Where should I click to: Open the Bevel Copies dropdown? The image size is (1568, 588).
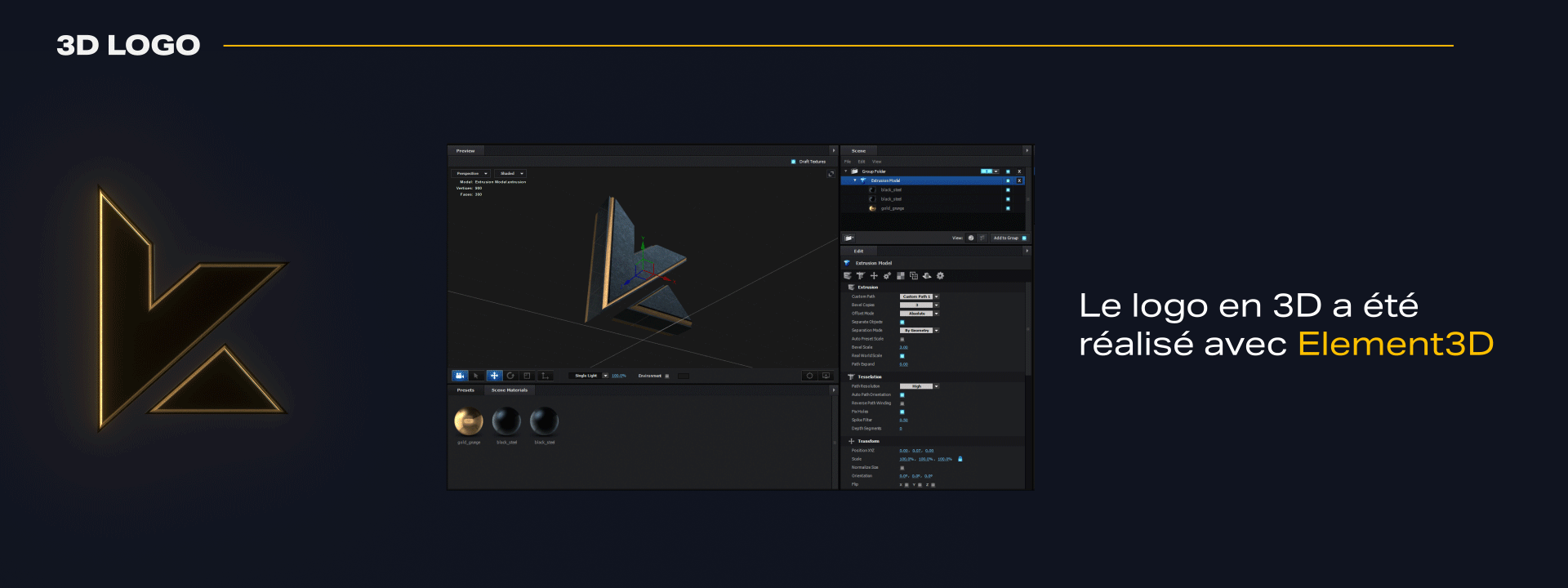(x=920, y=305)
